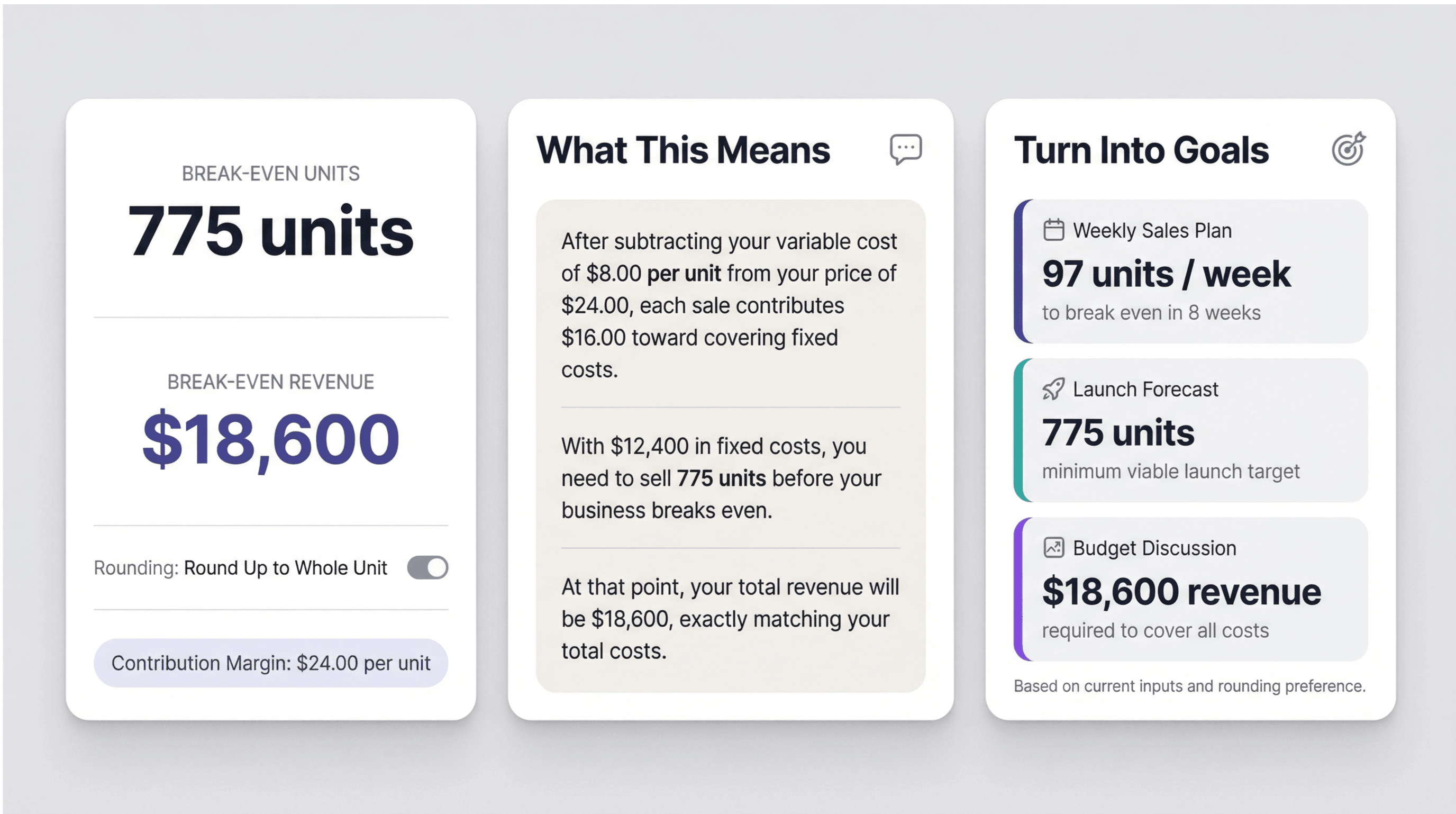1456x814 pixels.
Task: Expand the Weekly Sales Plan goal card
Action: [x=1190, y=272]
